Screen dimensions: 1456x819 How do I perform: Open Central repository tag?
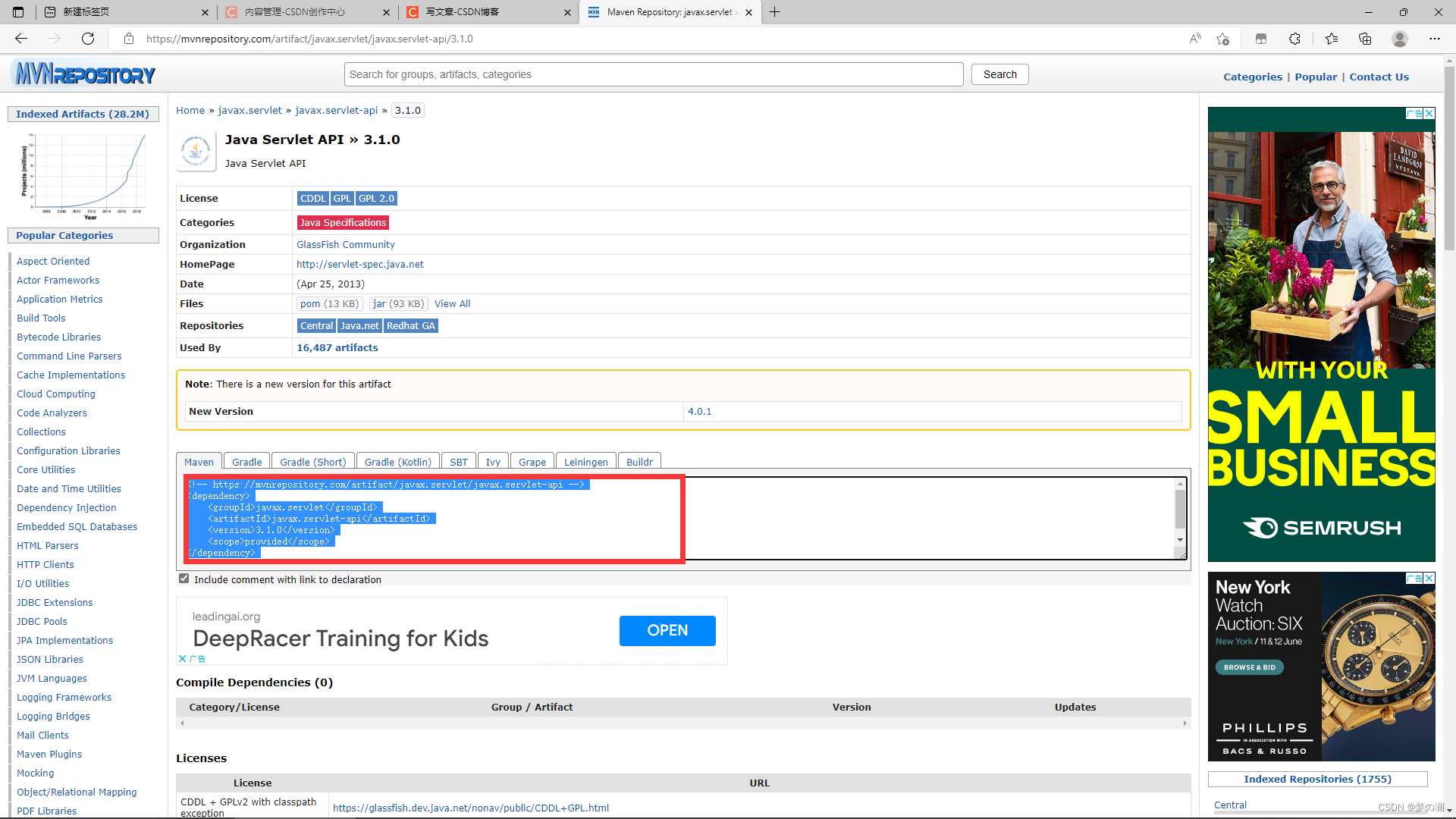[x=316, y=326]
